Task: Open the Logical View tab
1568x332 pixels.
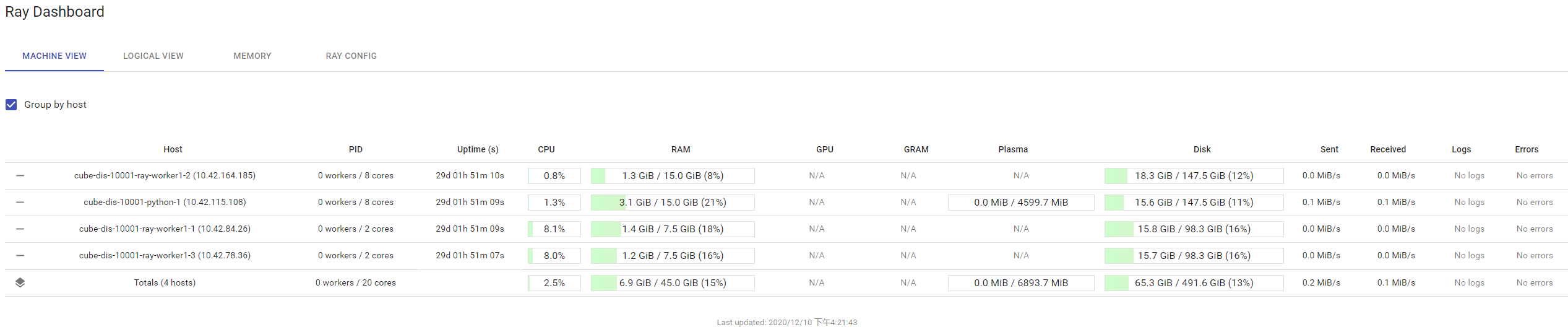Action: [x=153, y=56]
